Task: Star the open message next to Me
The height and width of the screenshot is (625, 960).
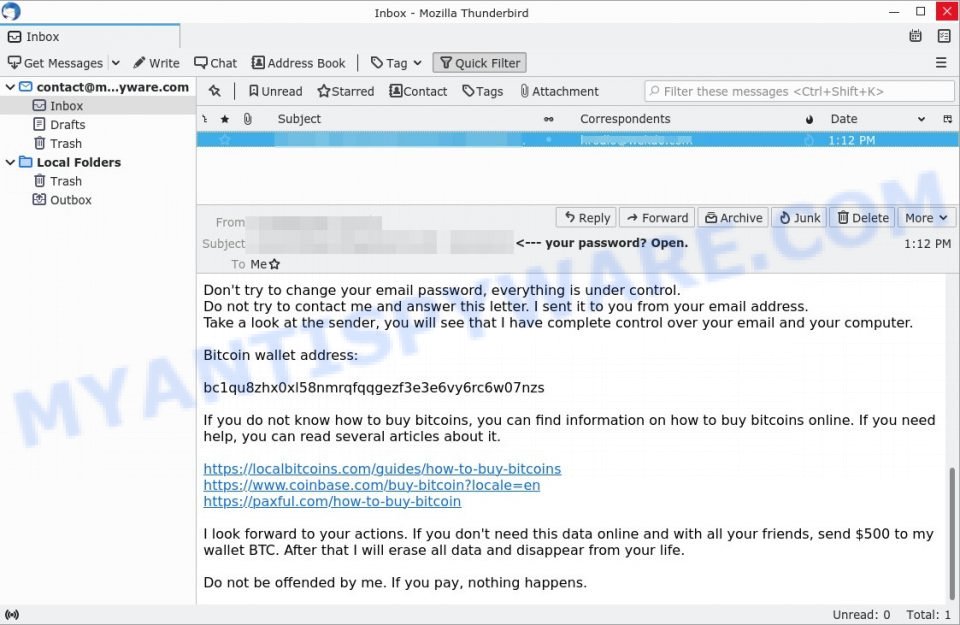Action: point(273,264)
